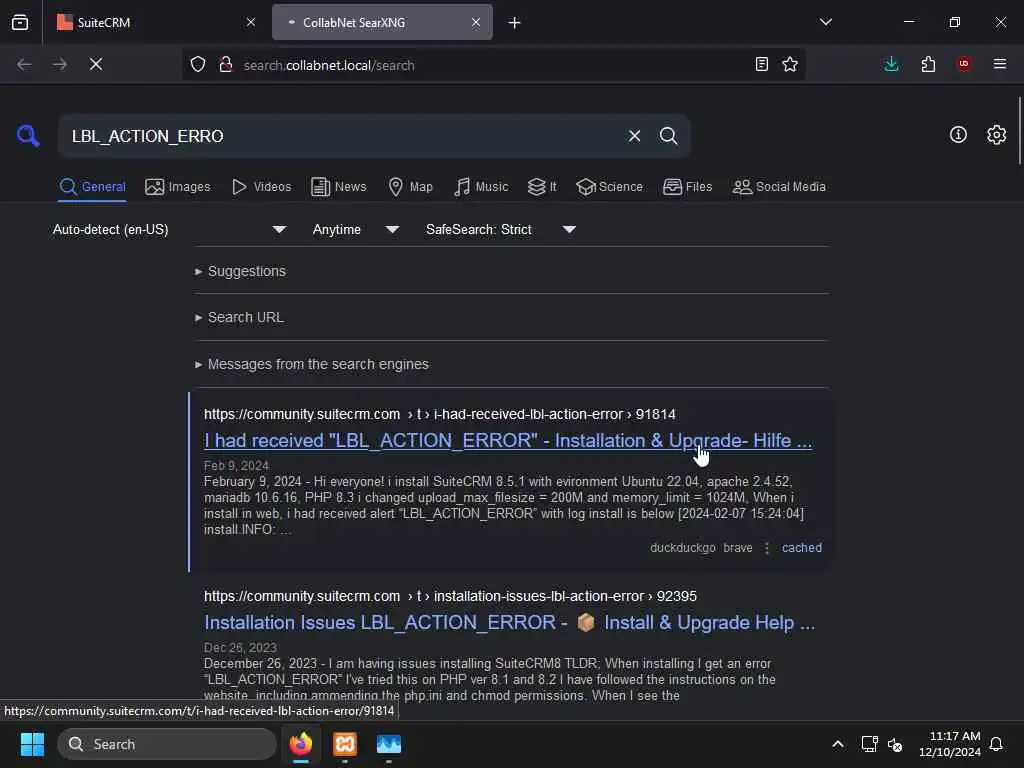
Task: Click the second result's URL breadcrumb
Action: tap(450, 596)
